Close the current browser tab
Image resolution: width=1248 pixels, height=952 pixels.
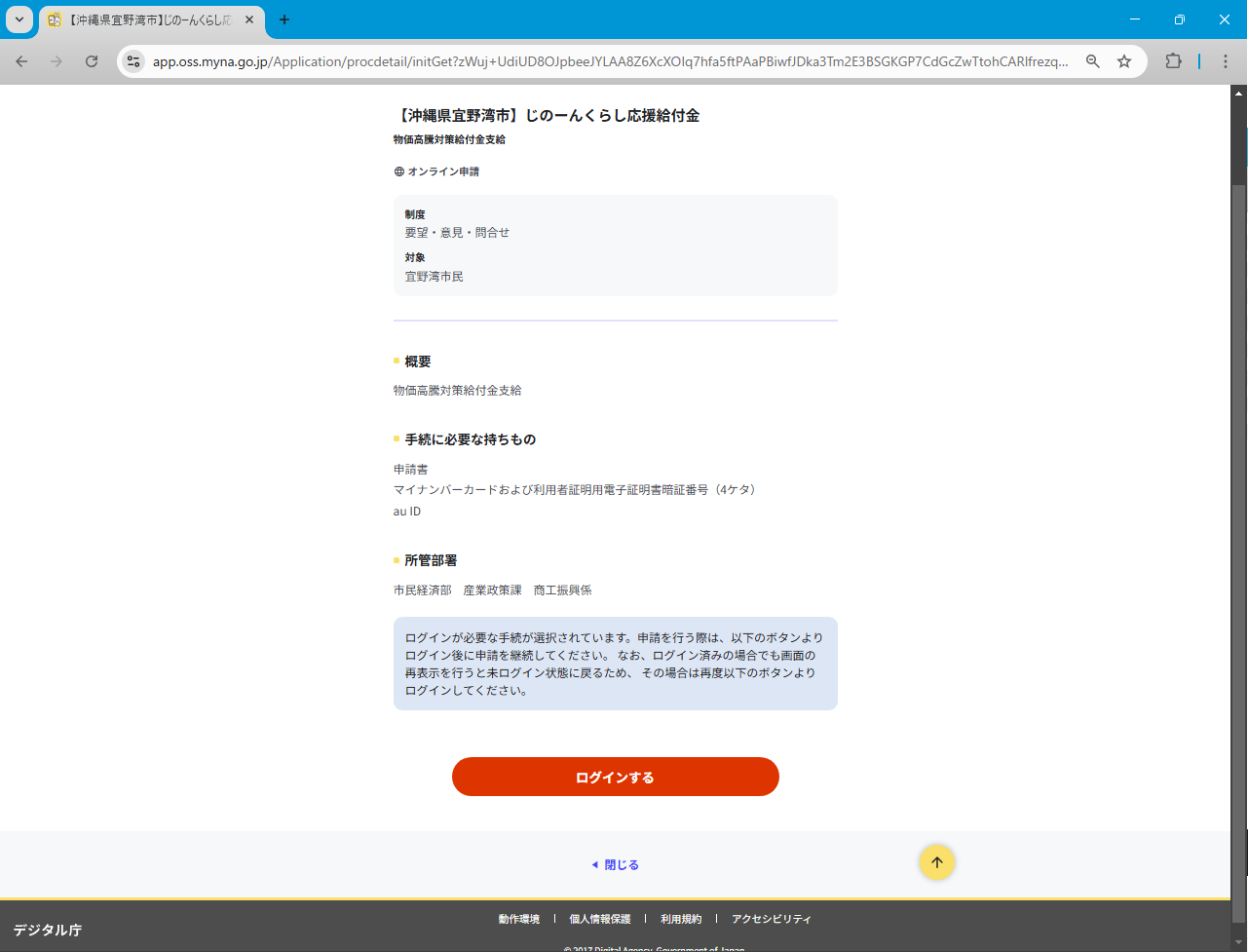249,19
